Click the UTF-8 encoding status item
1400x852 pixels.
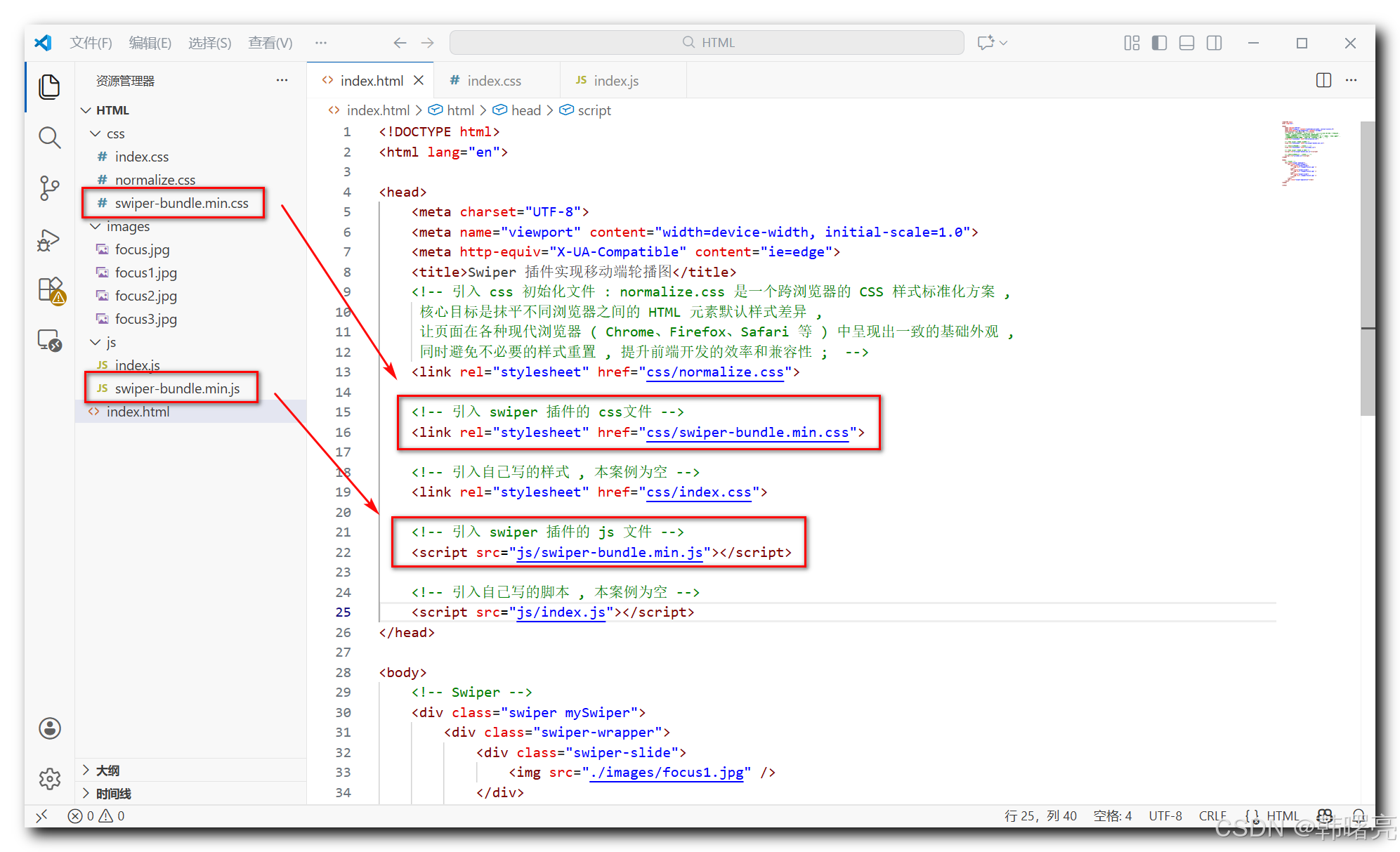(x=1165, y=815)
